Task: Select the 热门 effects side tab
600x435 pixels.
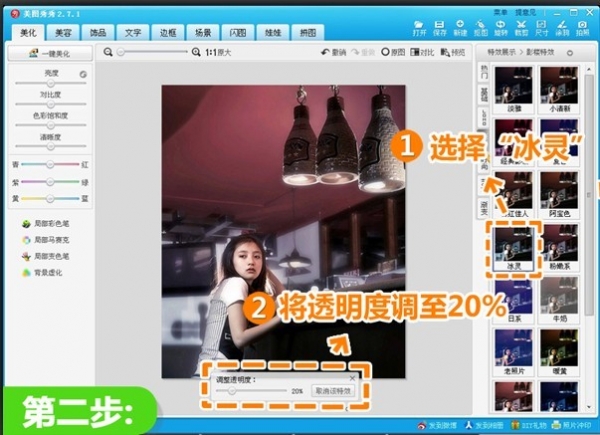Action: 484,72
